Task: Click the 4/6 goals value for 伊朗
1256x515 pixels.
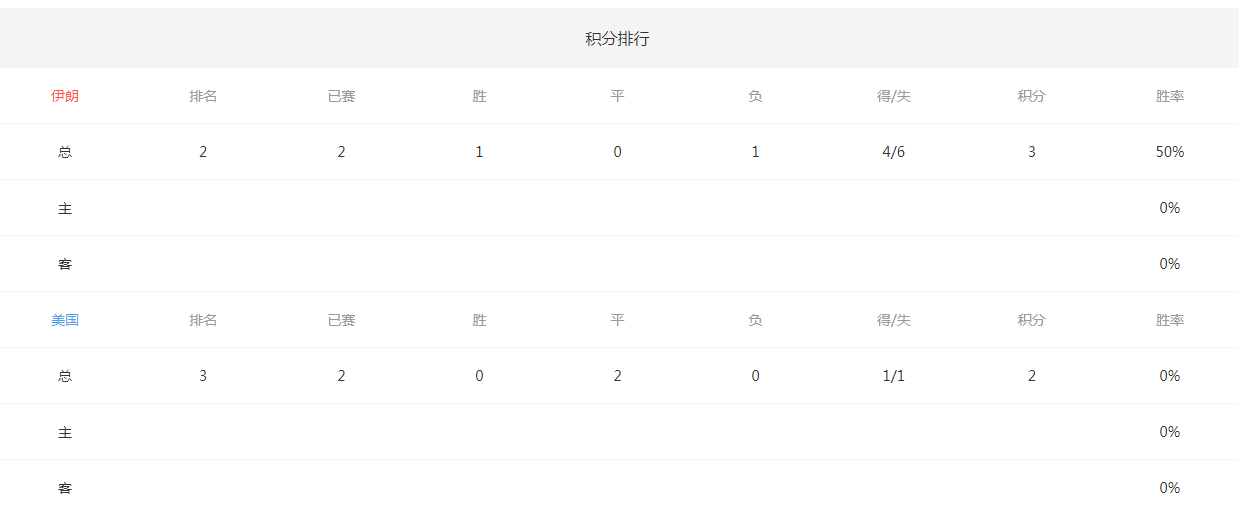Action: (x=893, y=152)
